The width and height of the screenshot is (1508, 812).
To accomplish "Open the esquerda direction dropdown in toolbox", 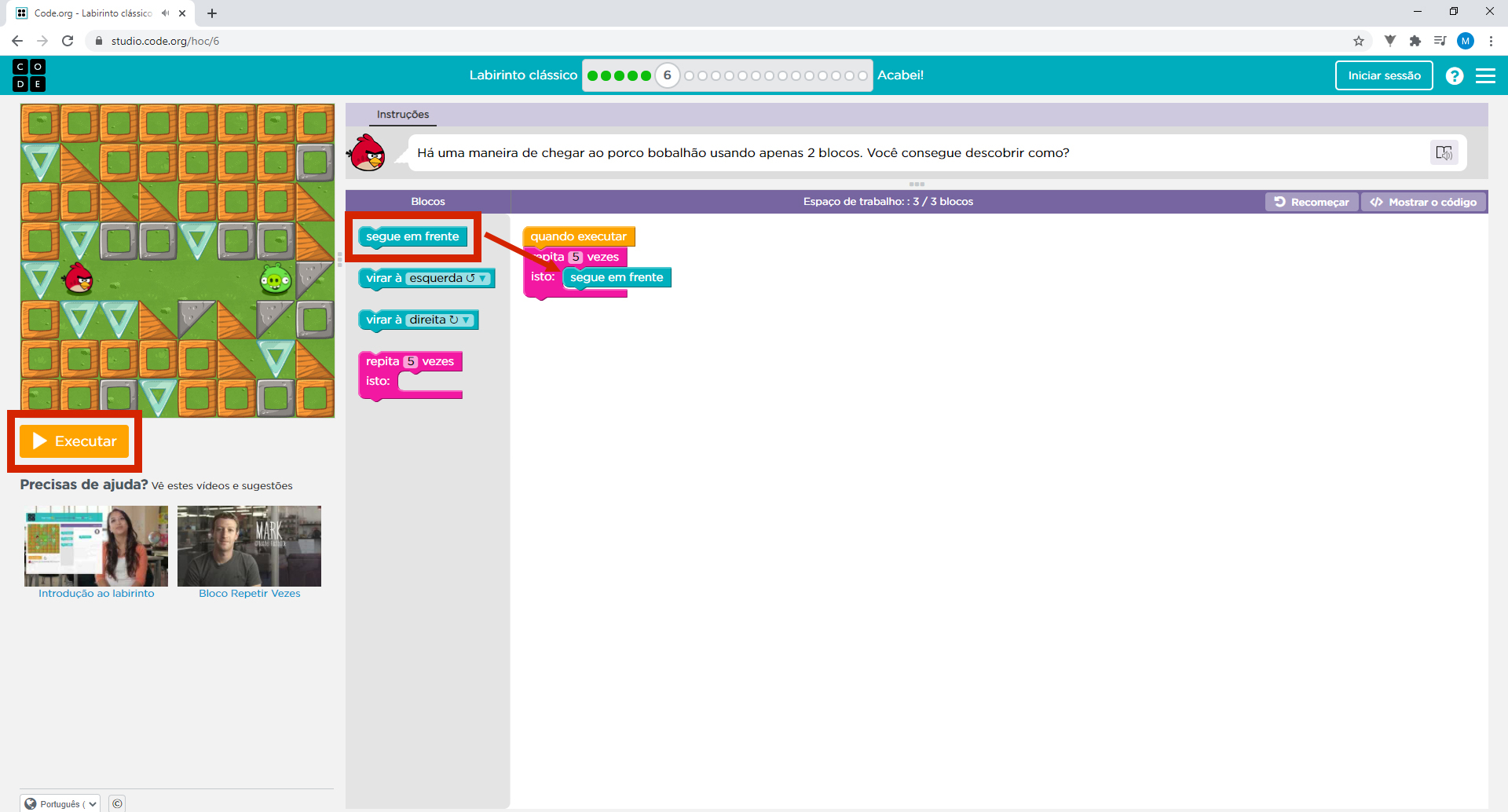I will [x=448, y=278].
